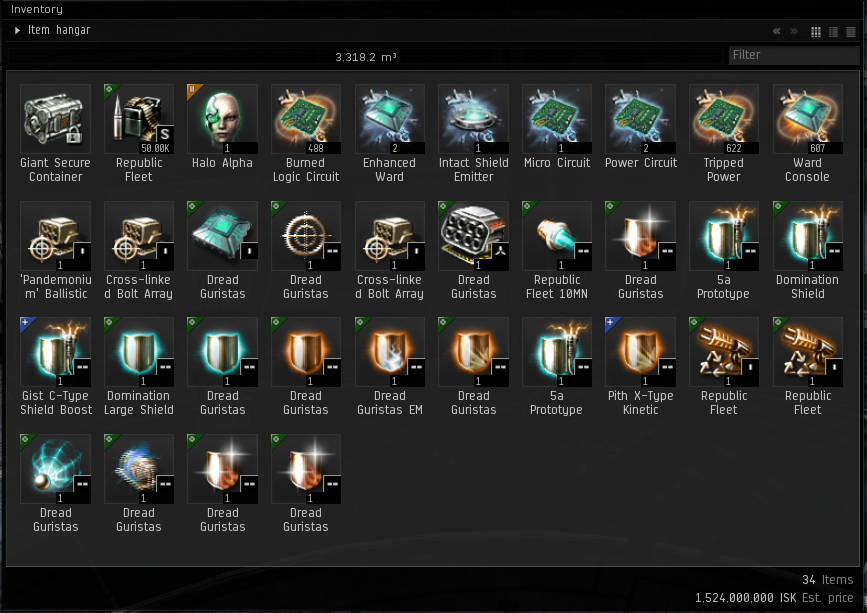Screen dimensions: 867x613
Task: Select the Dread Guristas blue fingerprint-pattern module
Action: [139, 469]
